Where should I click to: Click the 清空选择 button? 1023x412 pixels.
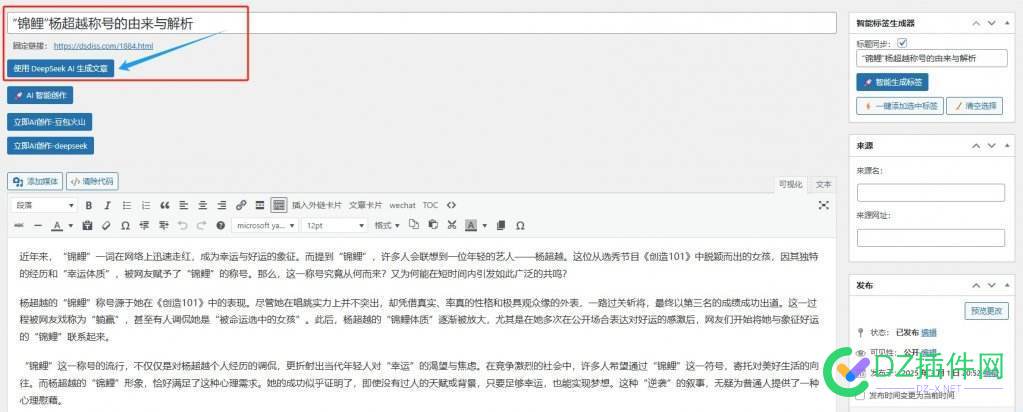coord(975,106)
